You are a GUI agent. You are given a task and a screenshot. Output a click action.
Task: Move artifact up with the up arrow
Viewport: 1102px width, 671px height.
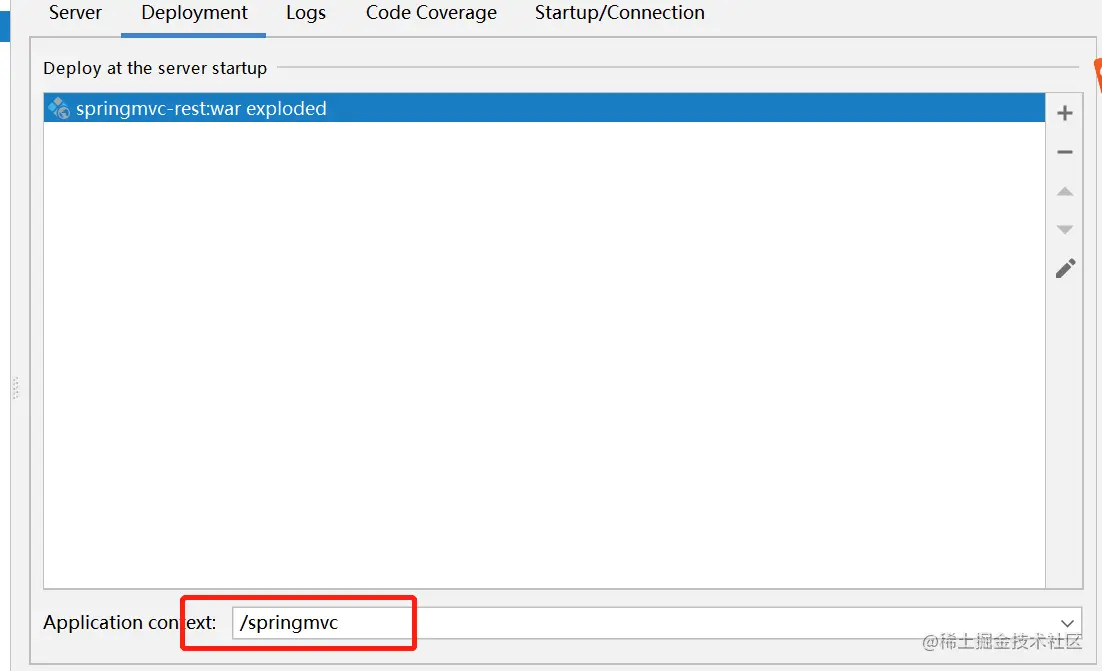(1065, 191)
